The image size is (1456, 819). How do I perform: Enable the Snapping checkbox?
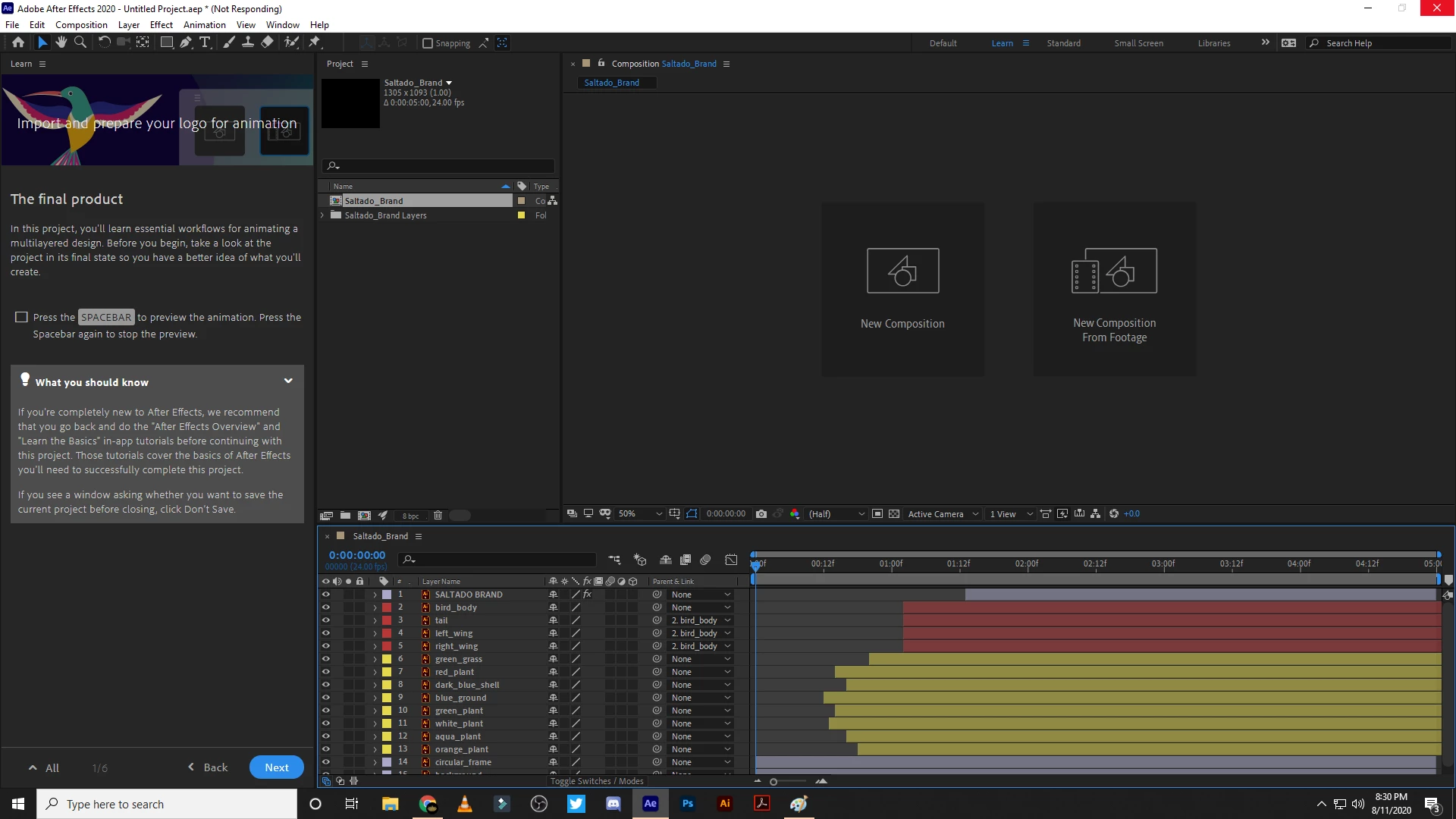[x=428, y=43]
